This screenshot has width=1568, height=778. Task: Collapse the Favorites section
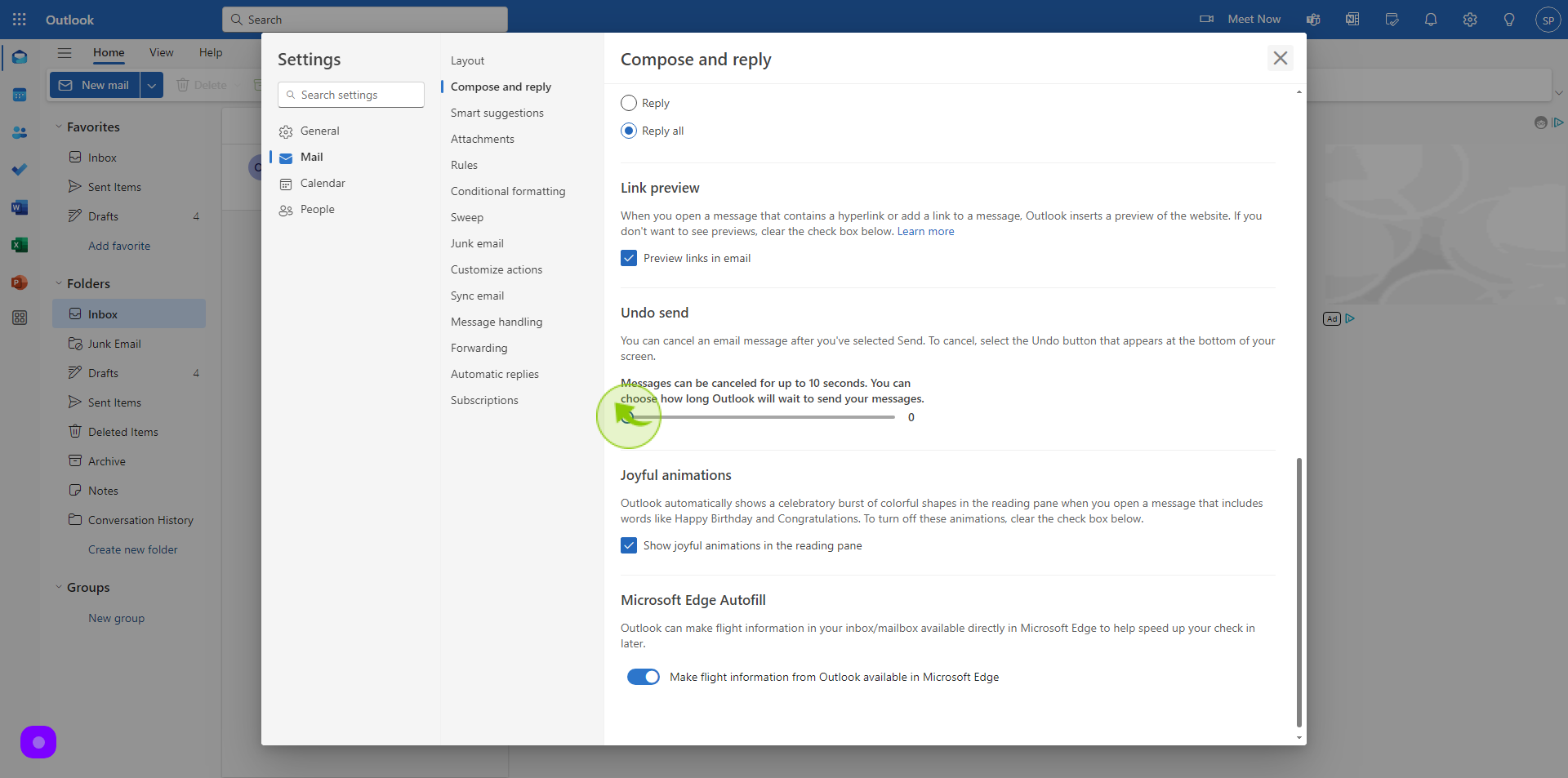pos(59,127)
